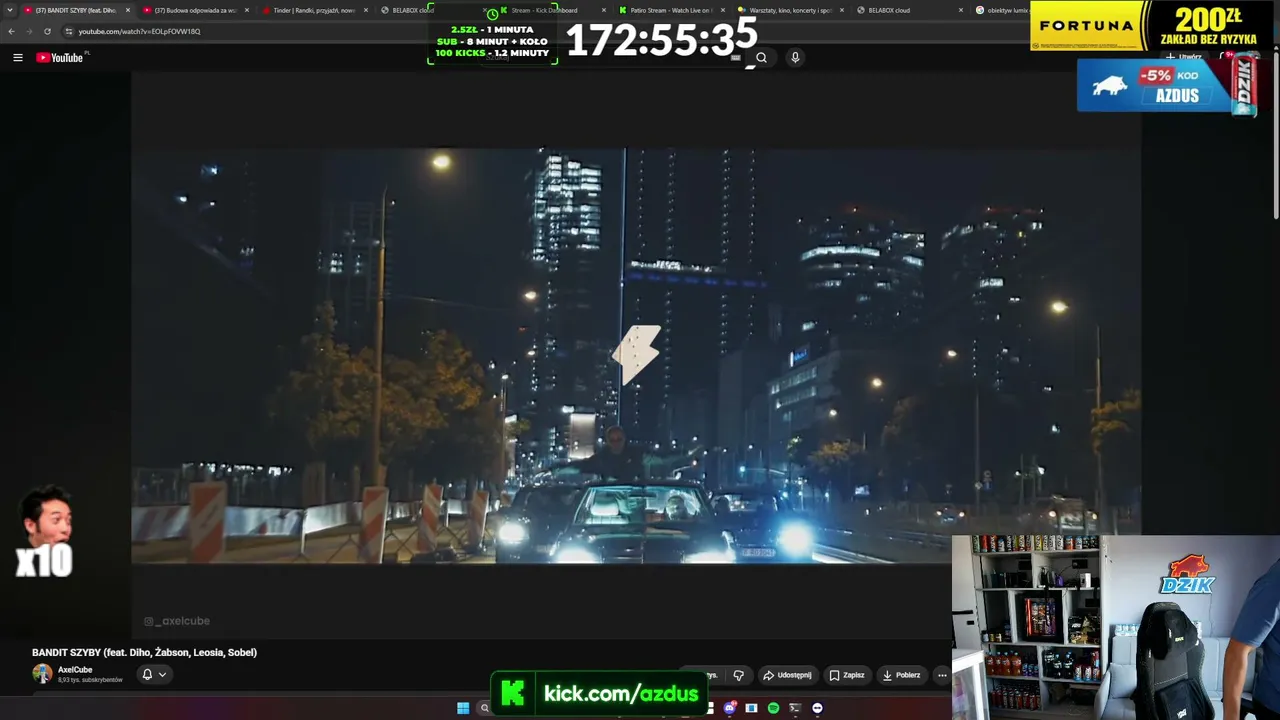The height and width of the screenshot is (720, 1280).
Task: Click the YouTube video player area
Action: pos(636,355)
